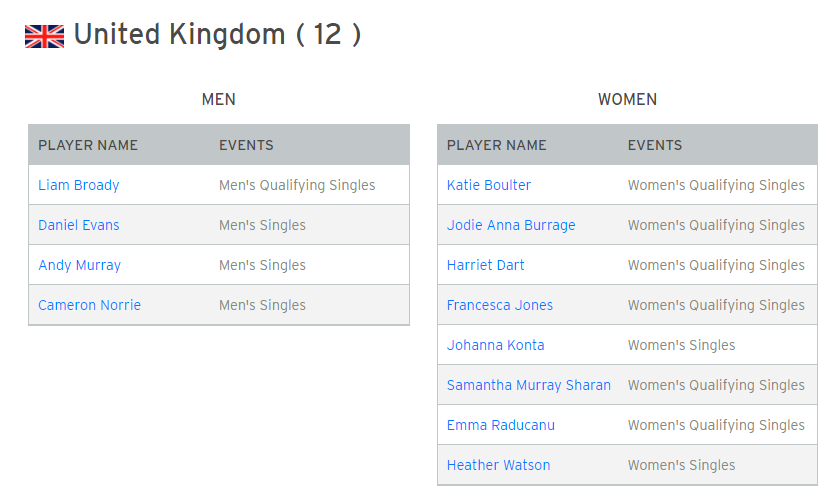
Task: Click the United Kingdom (12) heading
Action: 217,35
